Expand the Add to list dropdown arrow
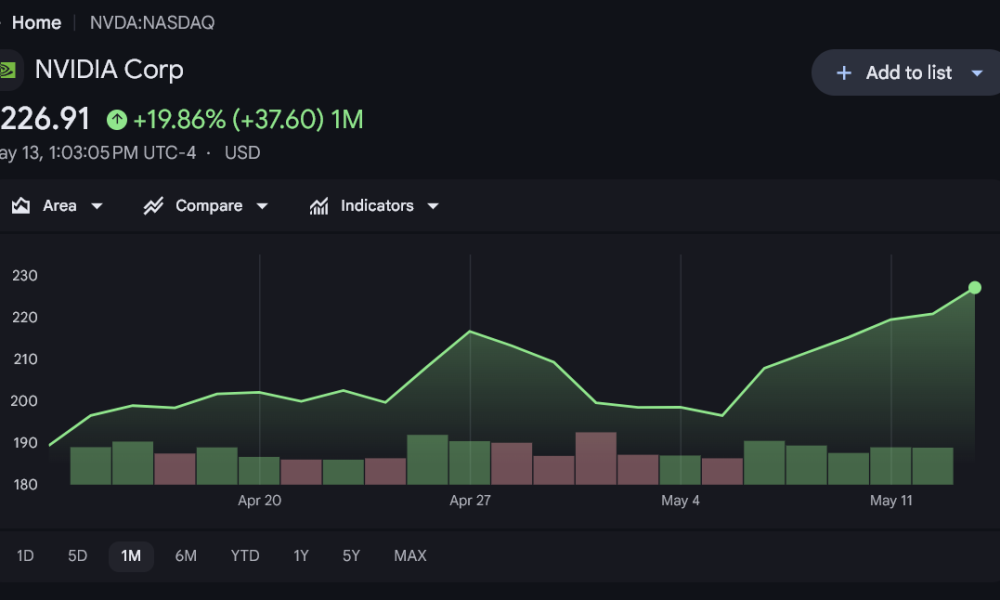The width and height of the screenshot is (1000, 600). (x=977, y=73)
